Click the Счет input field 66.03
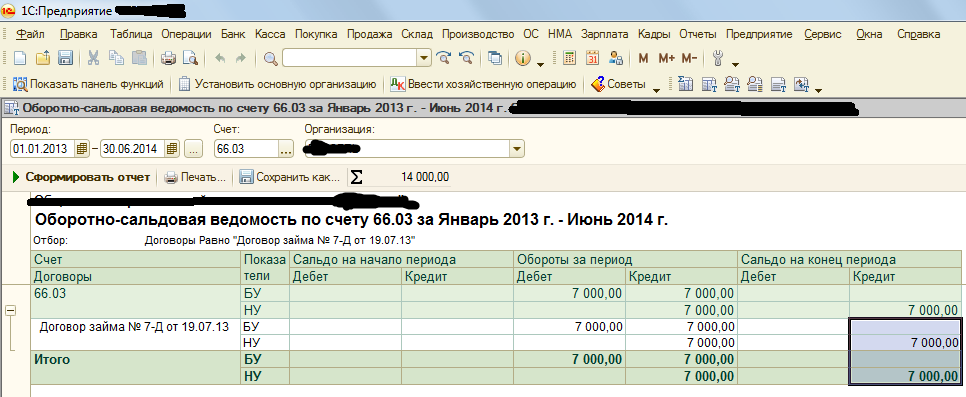 (x=246, y=149)
